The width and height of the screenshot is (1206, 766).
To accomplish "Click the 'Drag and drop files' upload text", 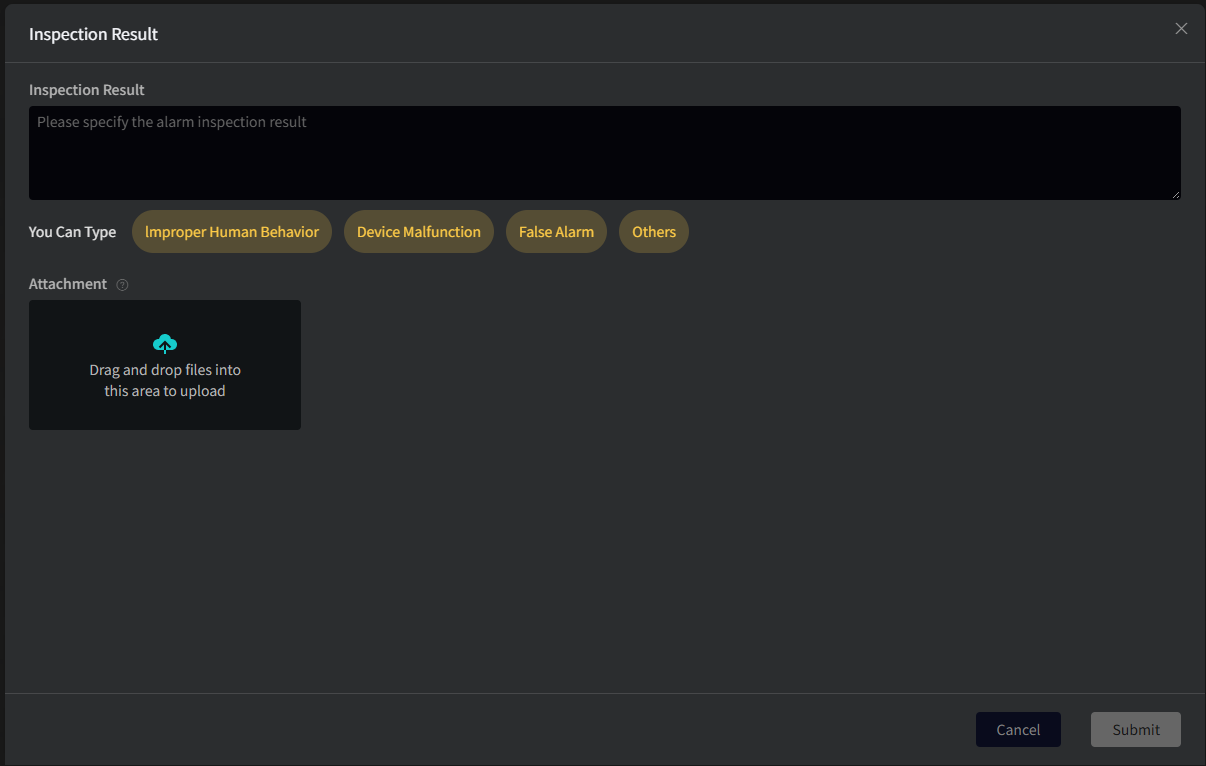I will click(x=165, y=370).
